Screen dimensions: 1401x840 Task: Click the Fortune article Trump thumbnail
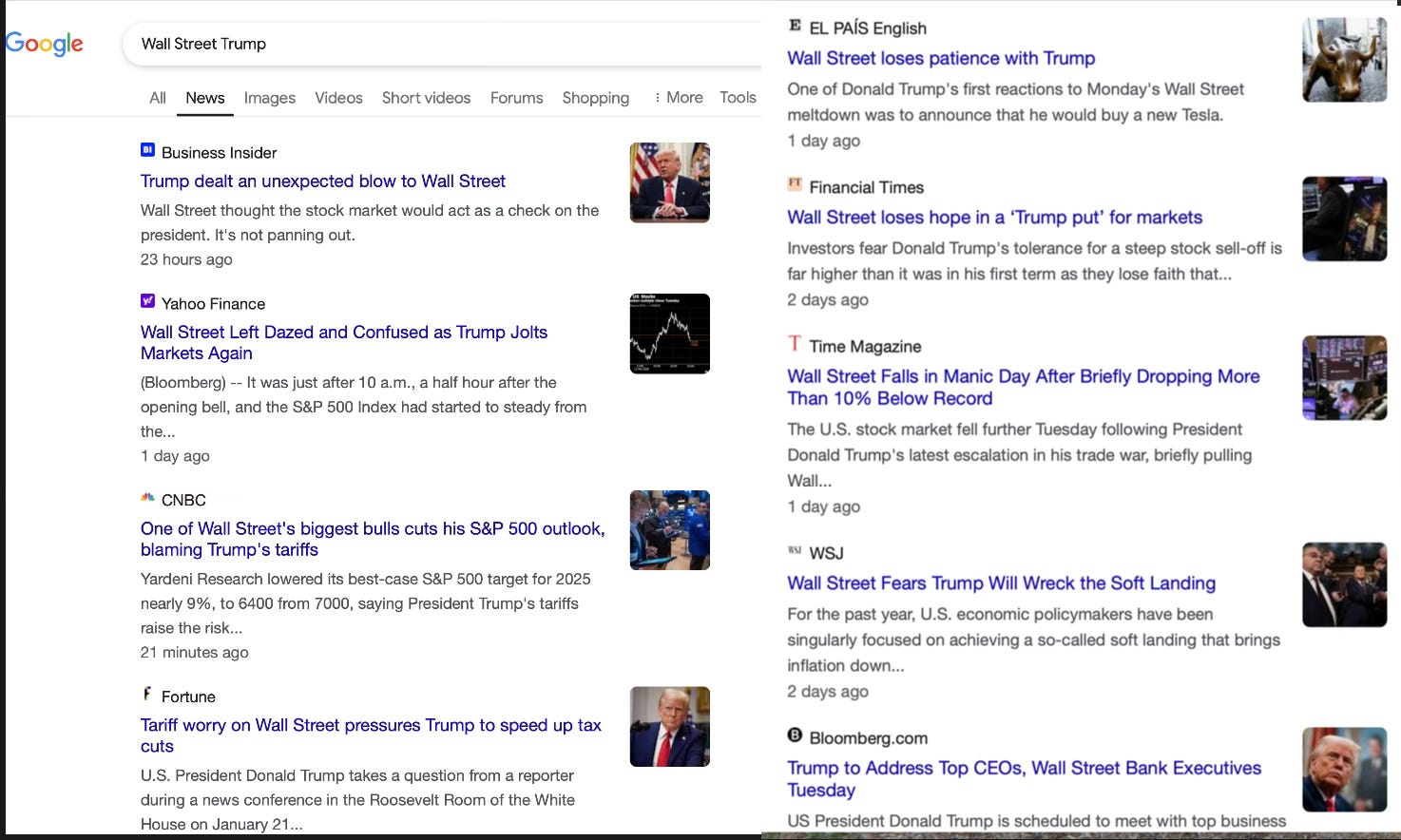point(670,727)
